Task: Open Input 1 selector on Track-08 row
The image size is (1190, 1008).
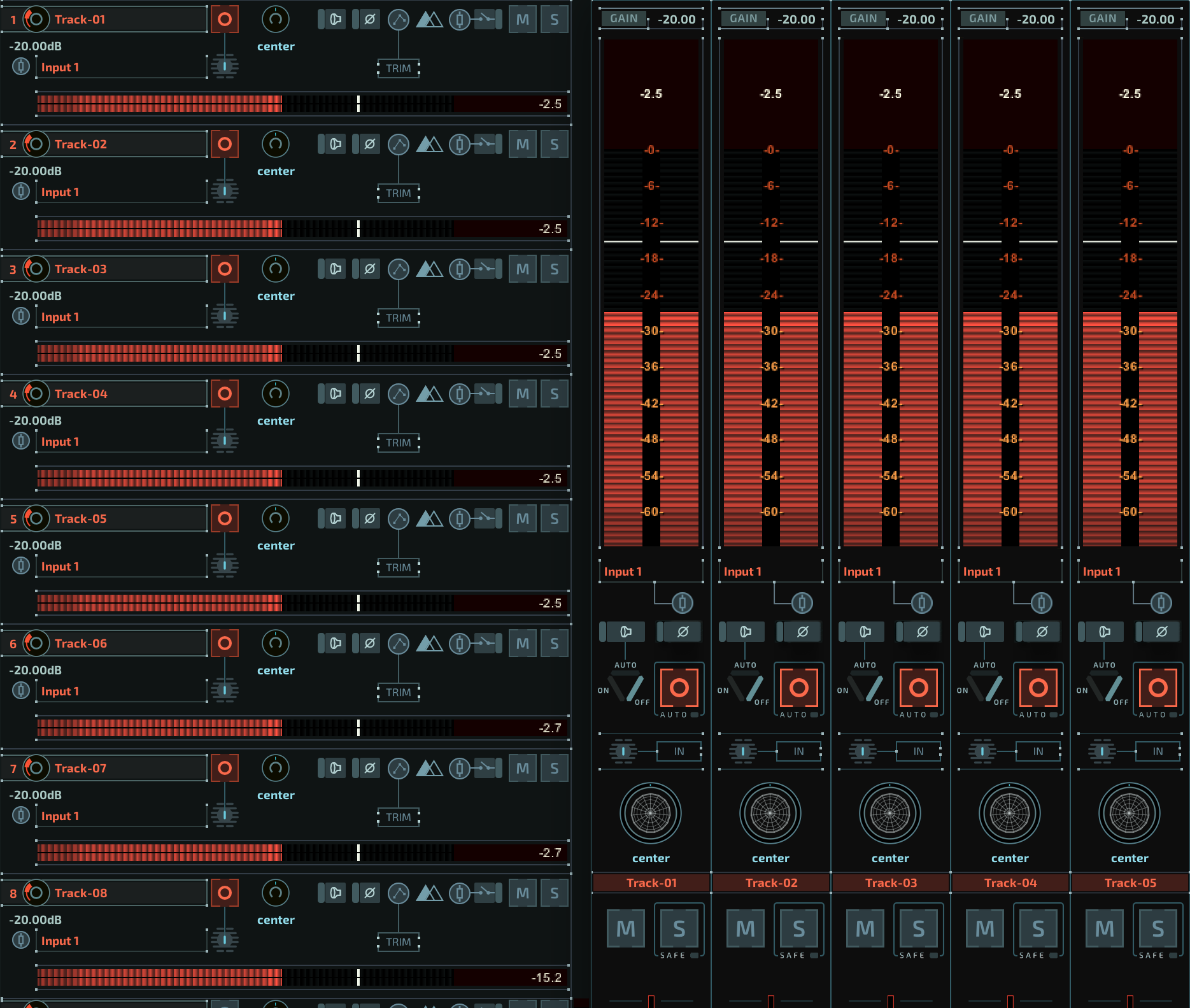Action: click(122, 941)
